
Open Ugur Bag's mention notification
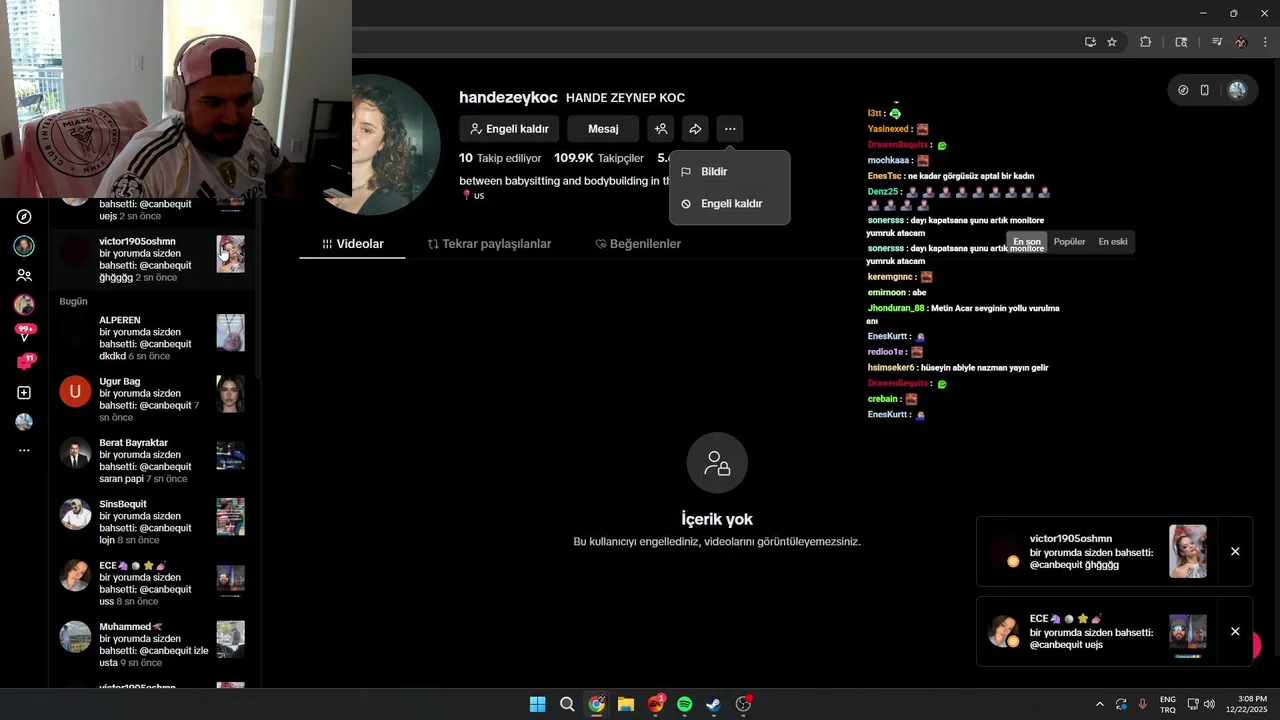pyautogui.click(x=152, y=399)
